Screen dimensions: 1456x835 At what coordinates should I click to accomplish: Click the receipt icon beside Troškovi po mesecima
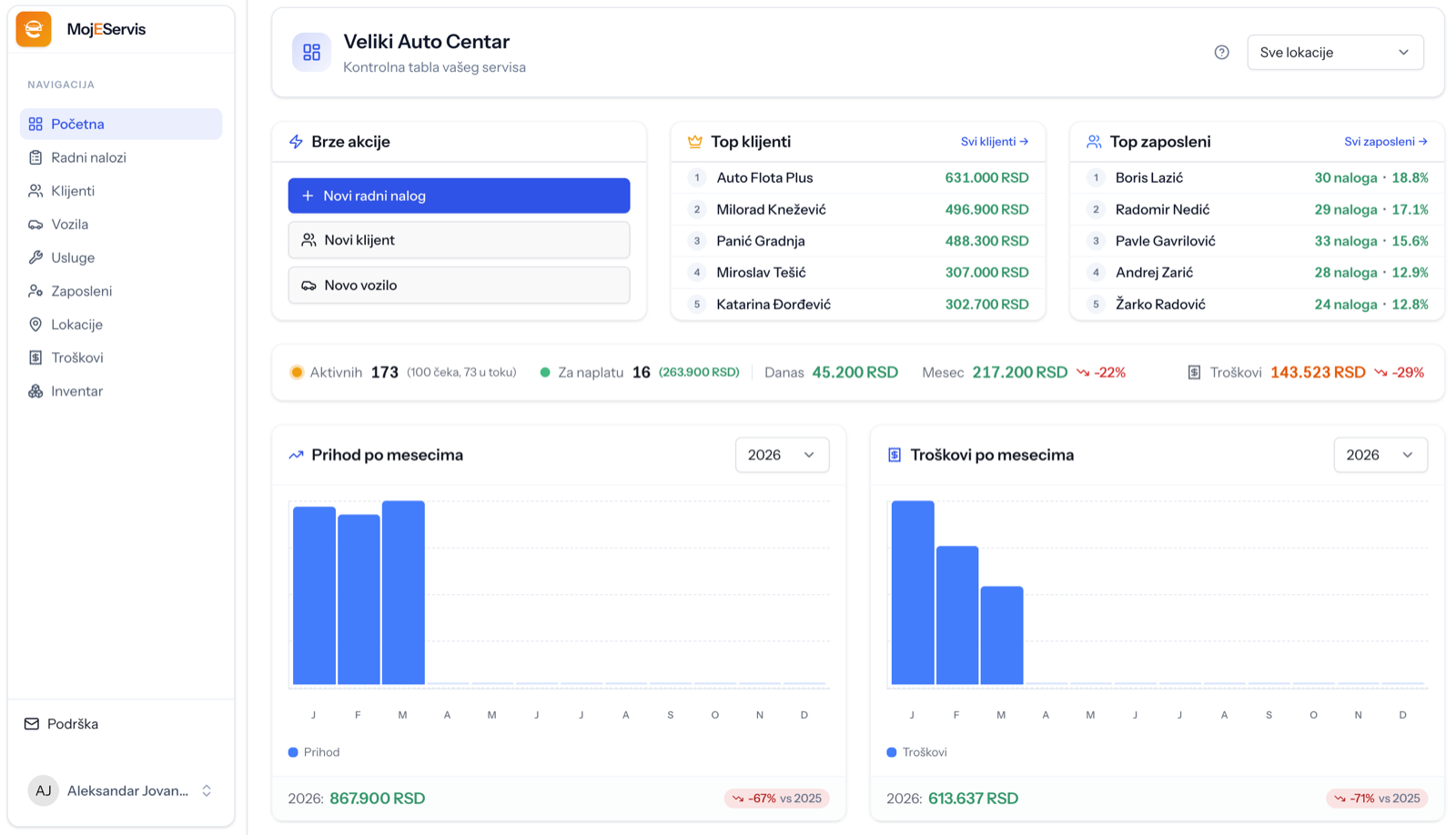coord(895,455)
